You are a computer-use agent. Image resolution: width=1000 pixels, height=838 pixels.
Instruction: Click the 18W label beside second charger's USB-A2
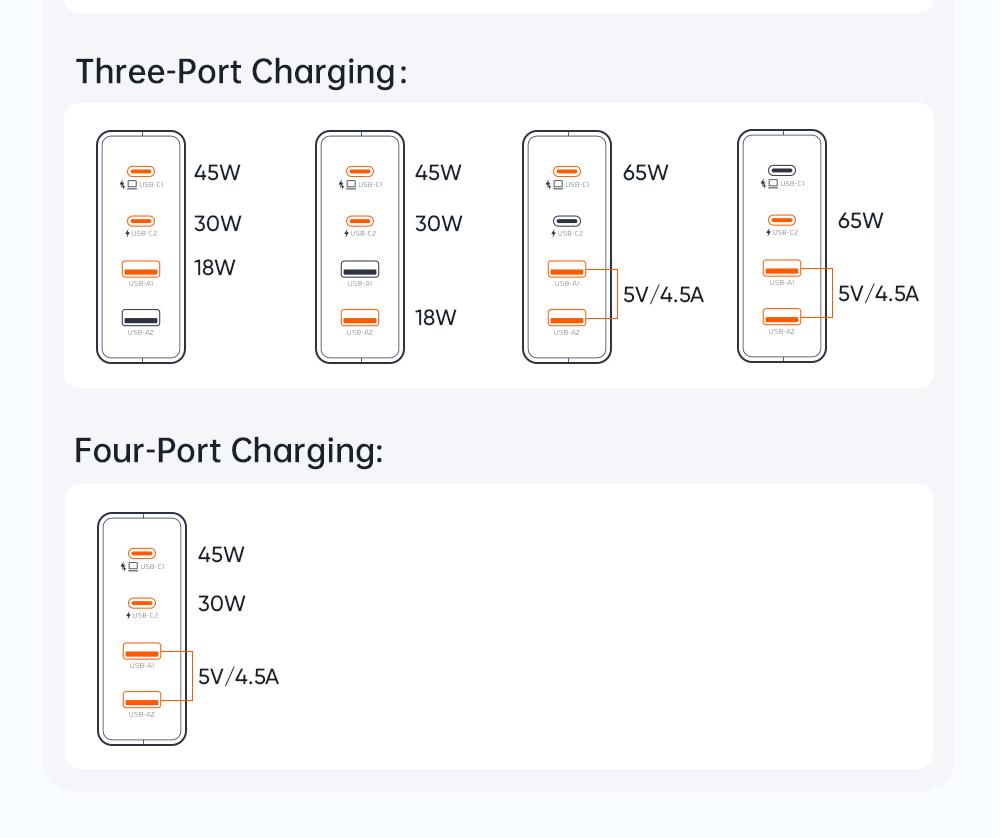436,318
